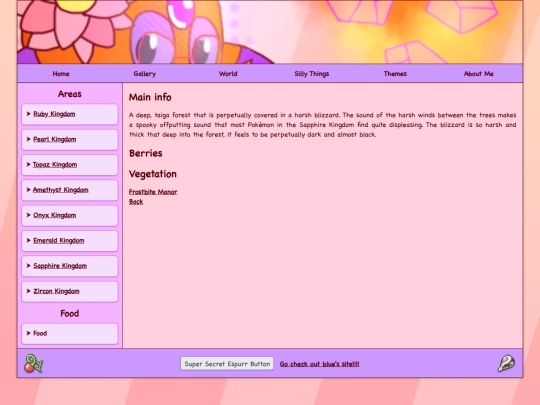Screen dimensions: 540x405
Task: Click the Food sidebar heading
Action: pos(70,313)
